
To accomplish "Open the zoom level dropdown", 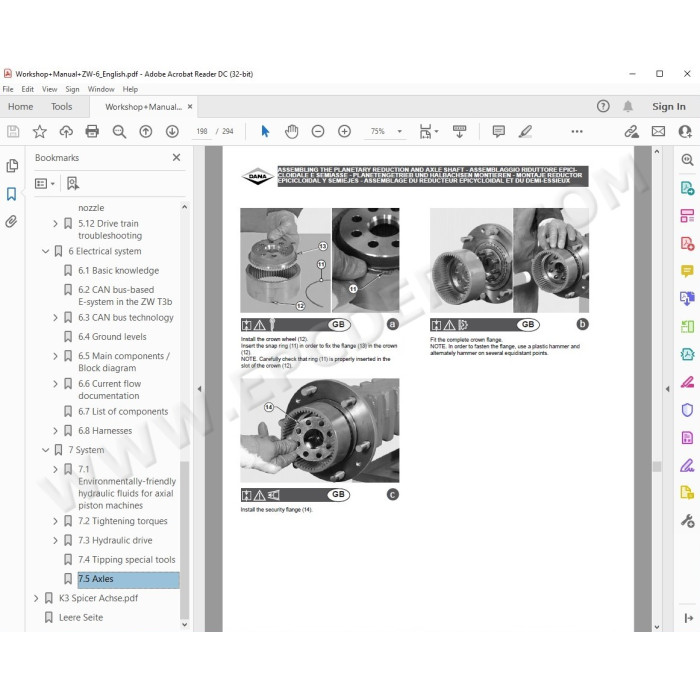I will tap(400, 131).
